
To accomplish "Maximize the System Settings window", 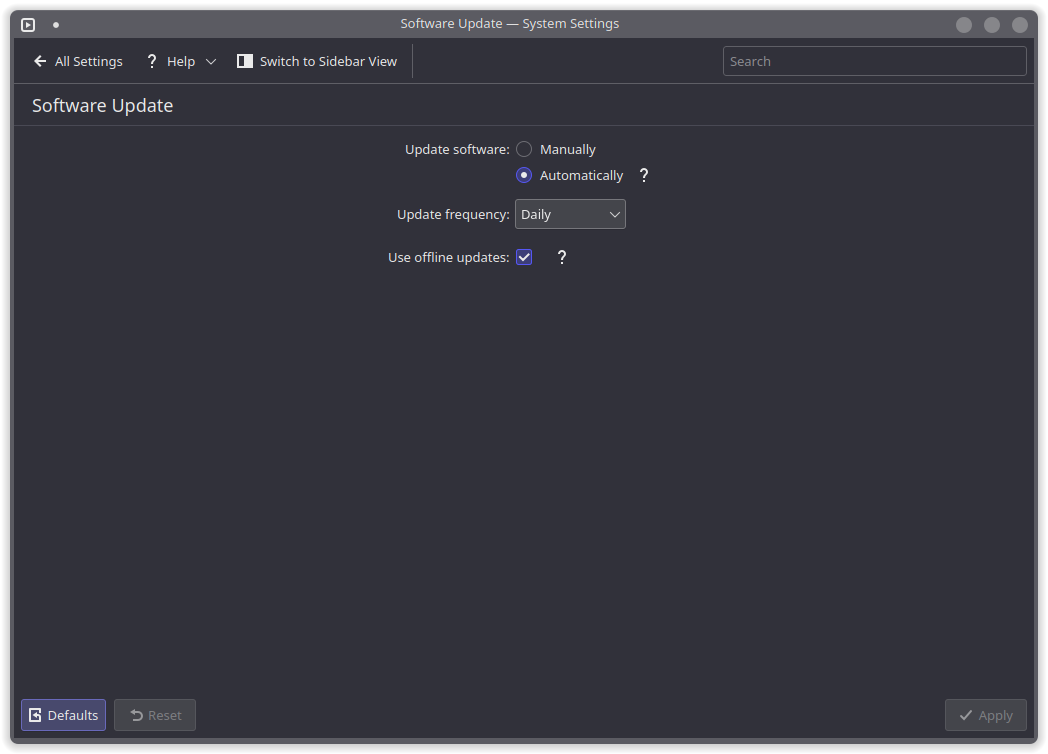I will (992, 25).
